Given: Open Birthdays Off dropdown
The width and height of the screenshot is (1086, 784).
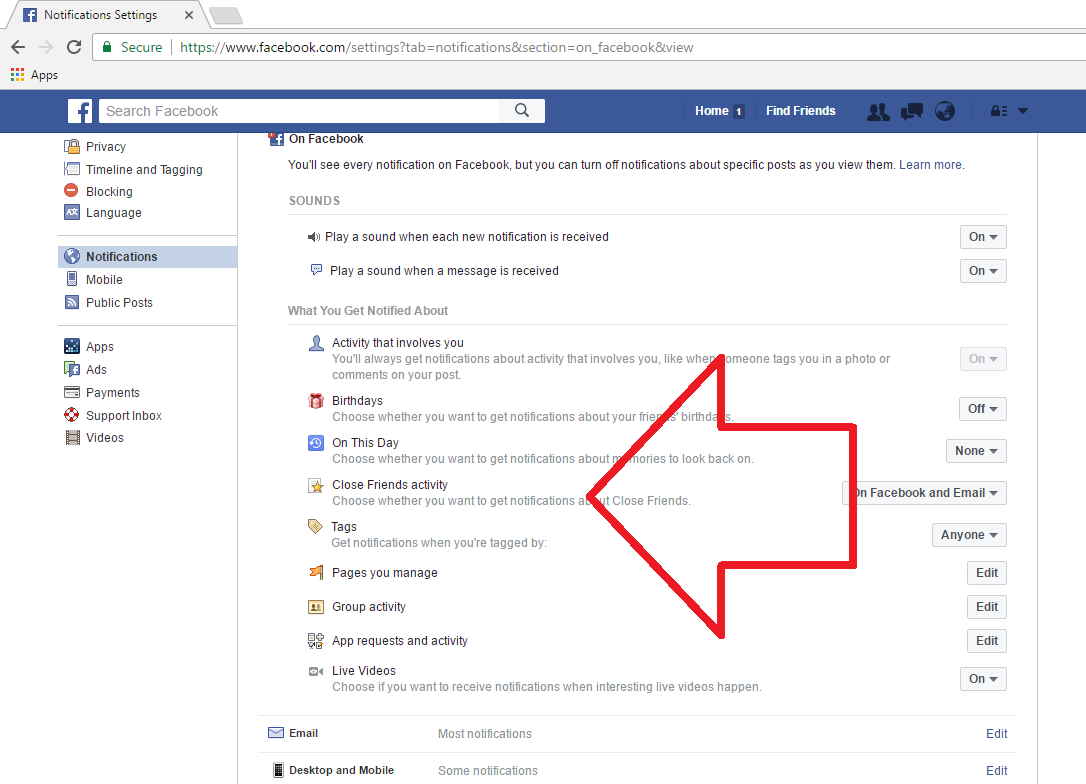Looking at the screenshot, I should coord(982,409).
